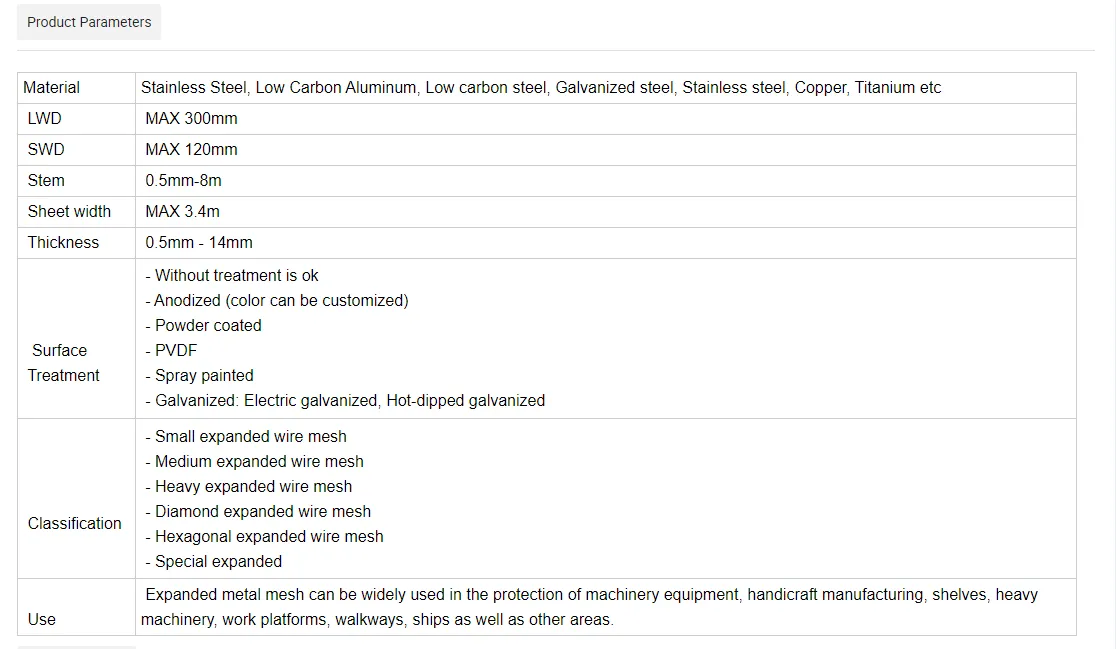Image resolution: width=1116 pixels, height=649 pixels.
Task: Click the Sheet width label
Action: pyautogui.click(x=69, y=212)
